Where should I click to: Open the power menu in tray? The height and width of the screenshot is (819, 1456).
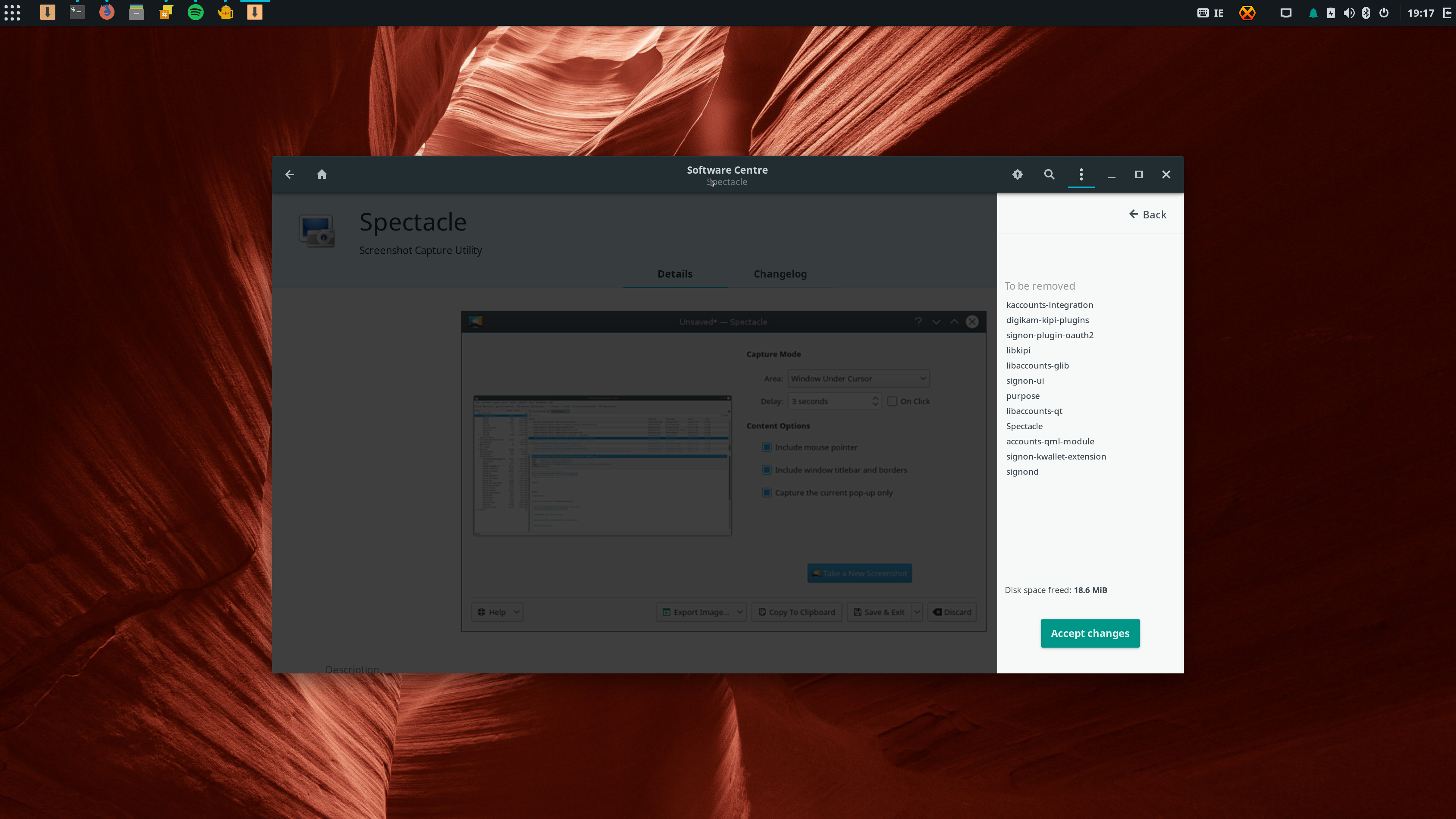pyautogui.click(x=1384, y=13)
